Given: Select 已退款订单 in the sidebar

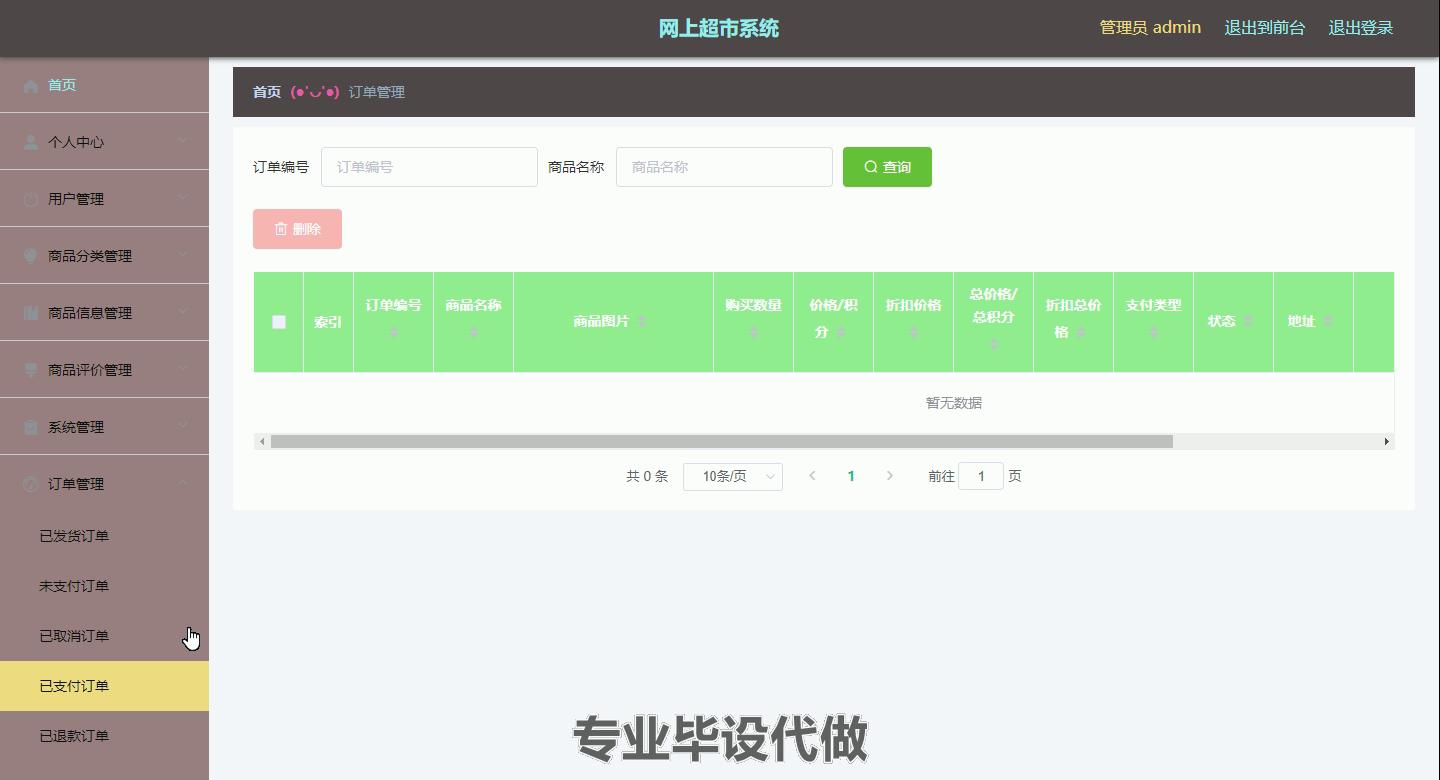Looking at the screenshot, I should 74,736.
